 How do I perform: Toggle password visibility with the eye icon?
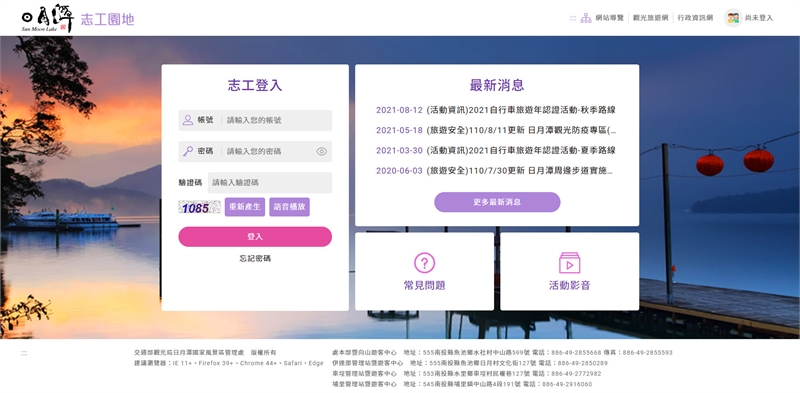coord(321,151)
